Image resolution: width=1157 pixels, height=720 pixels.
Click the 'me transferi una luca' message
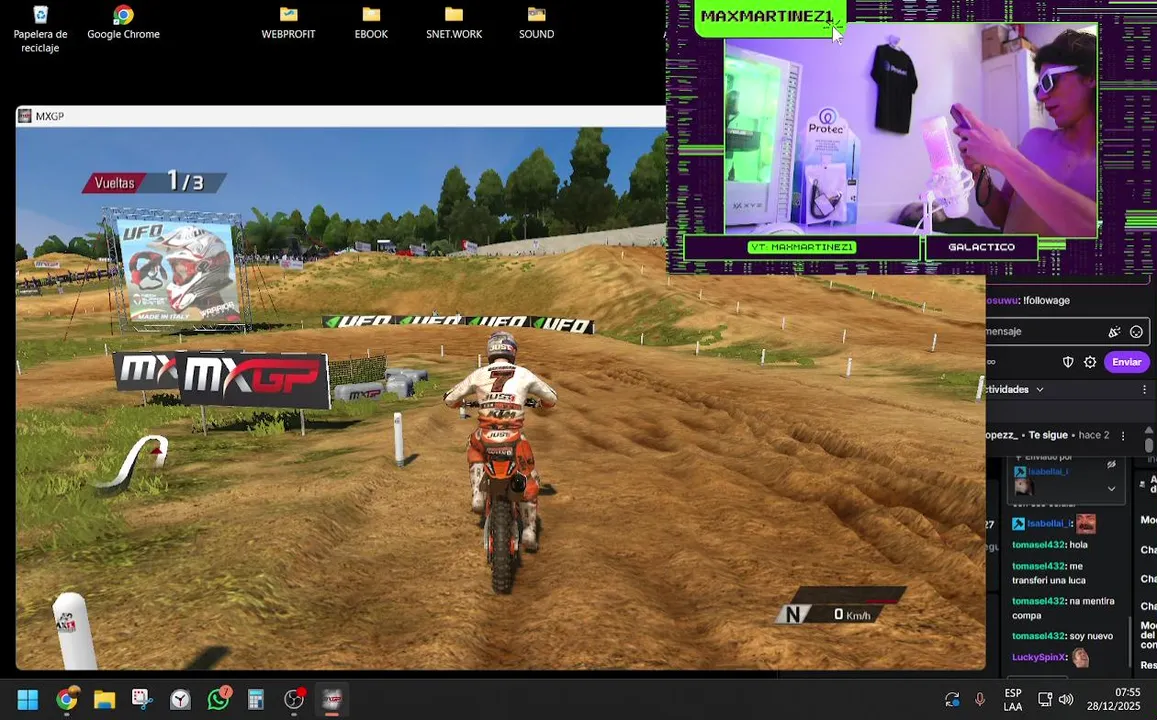click(1048, 573)
